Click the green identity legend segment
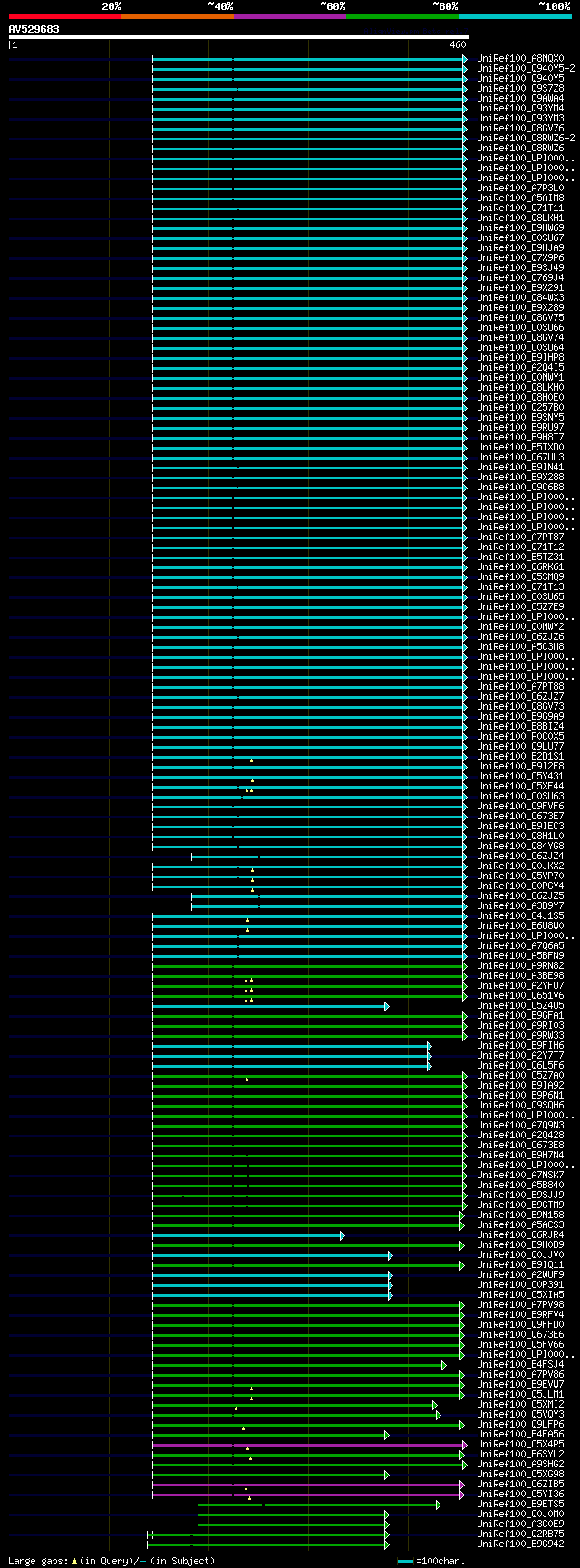The width and height of the screenshot is (580, 1568). coord(401,16)
